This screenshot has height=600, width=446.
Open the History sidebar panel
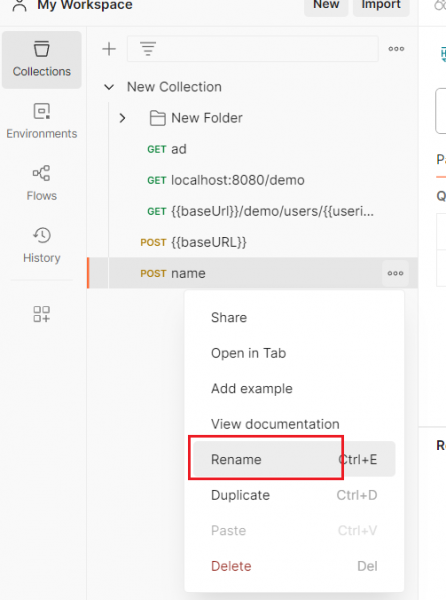point(42,245)
